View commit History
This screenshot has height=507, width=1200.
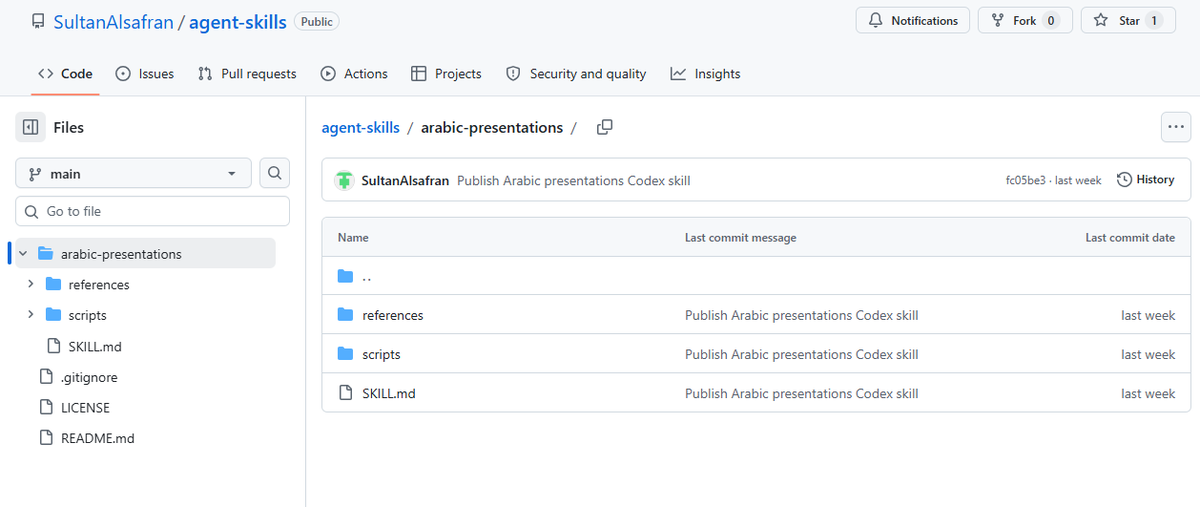click(1146, 180)
